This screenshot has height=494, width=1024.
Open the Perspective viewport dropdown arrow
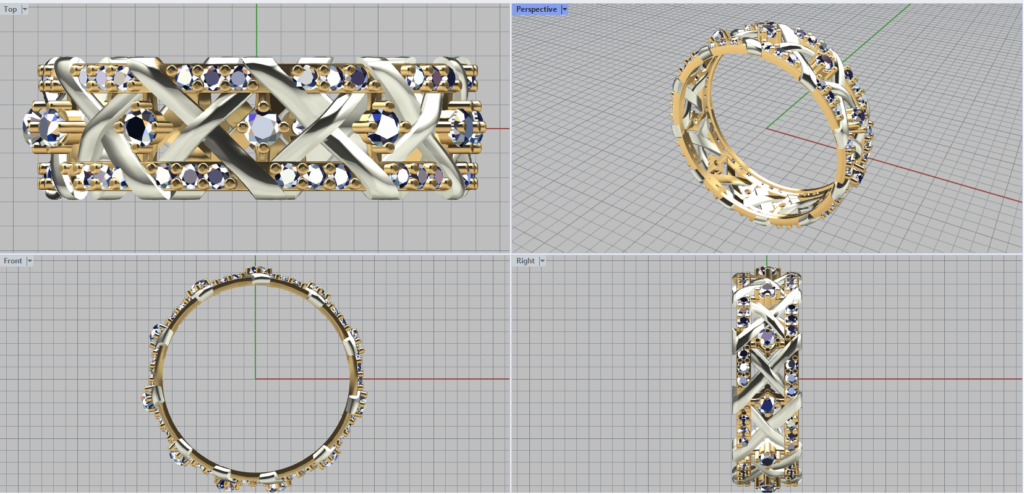(564, 9)
